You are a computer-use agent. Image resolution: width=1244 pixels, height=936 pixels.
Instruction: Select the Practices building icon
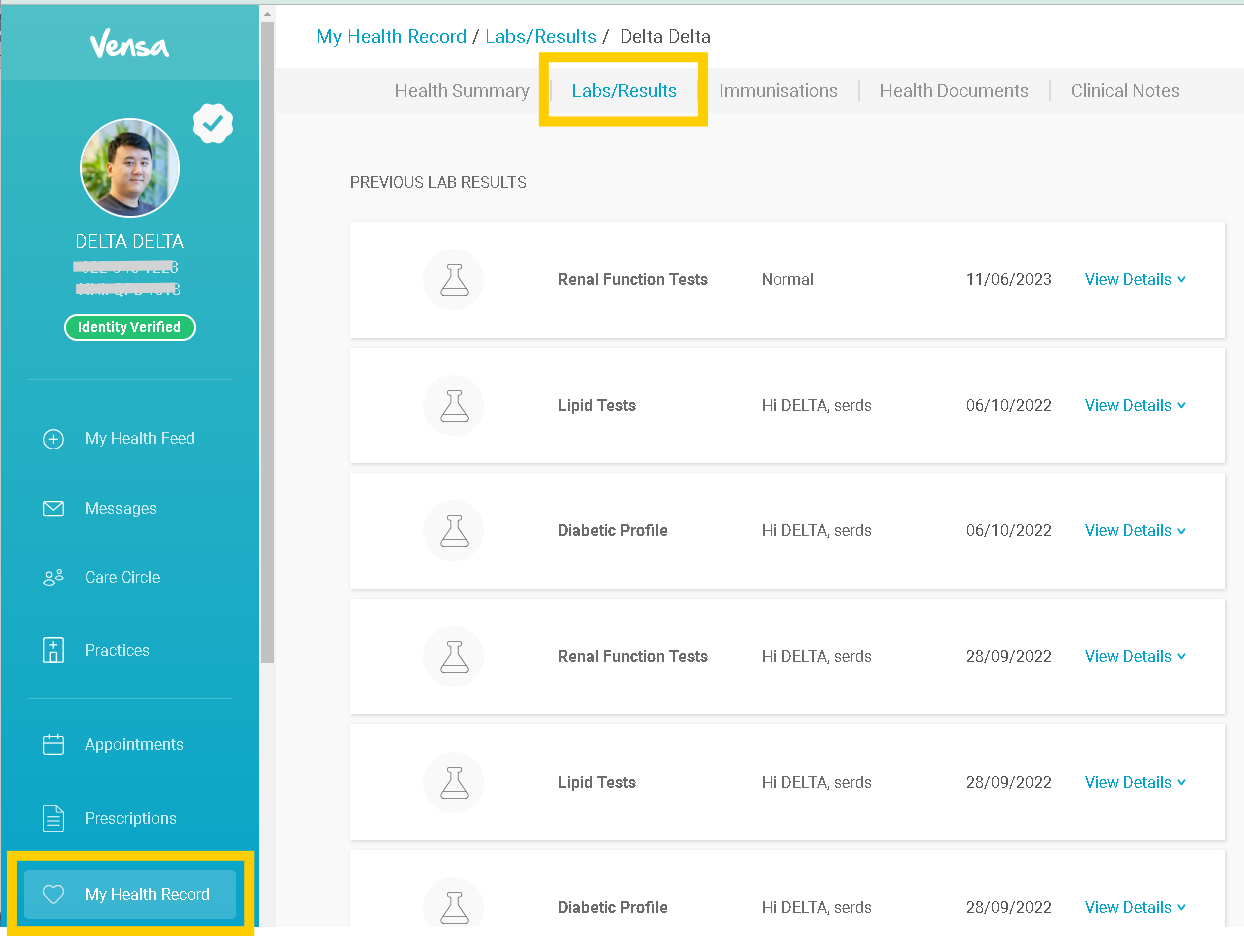(53, 650)
